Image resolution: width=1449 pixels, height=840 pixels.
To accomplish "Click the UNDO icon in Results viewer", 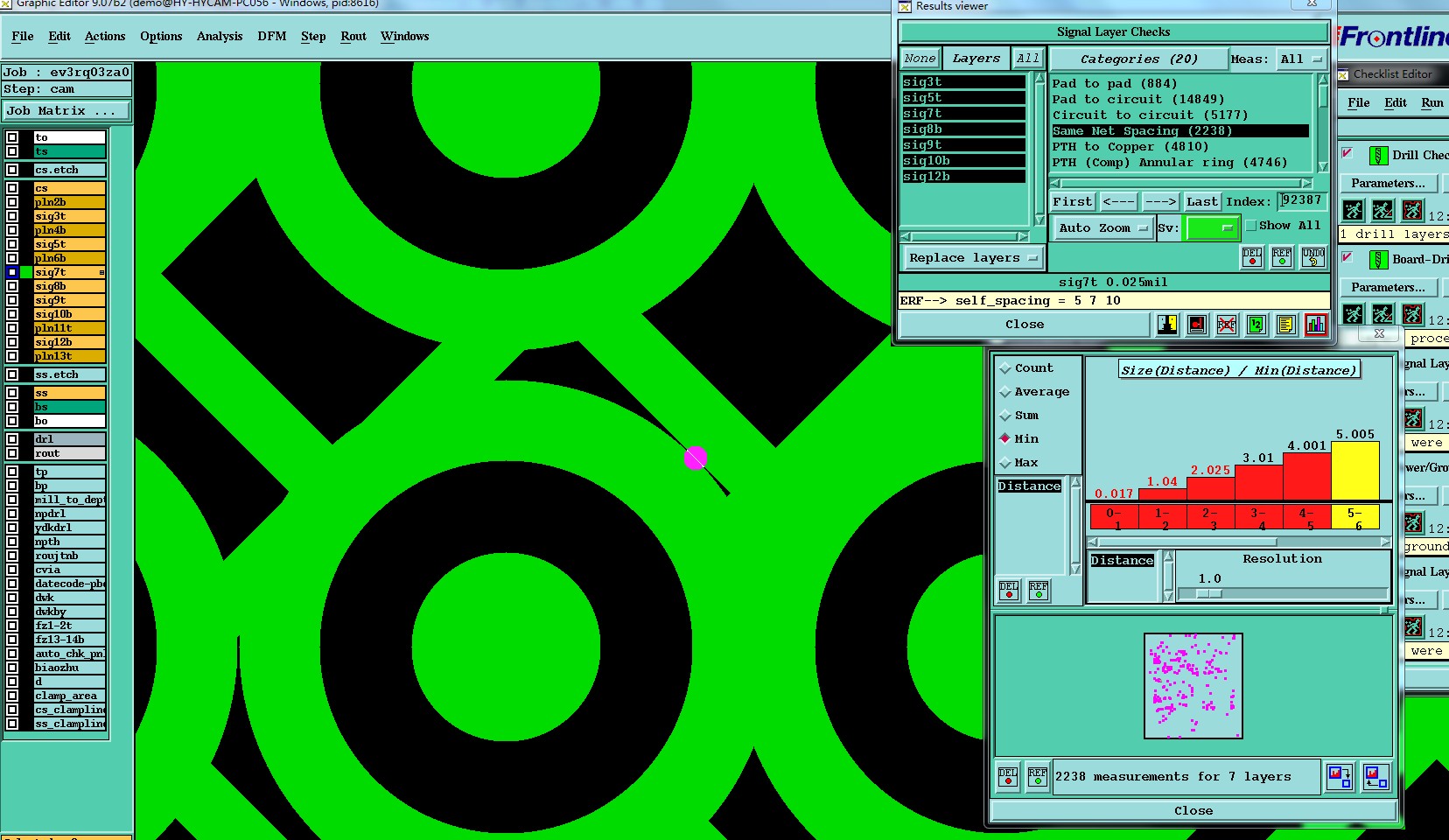I will click(x=1313, y=257).
